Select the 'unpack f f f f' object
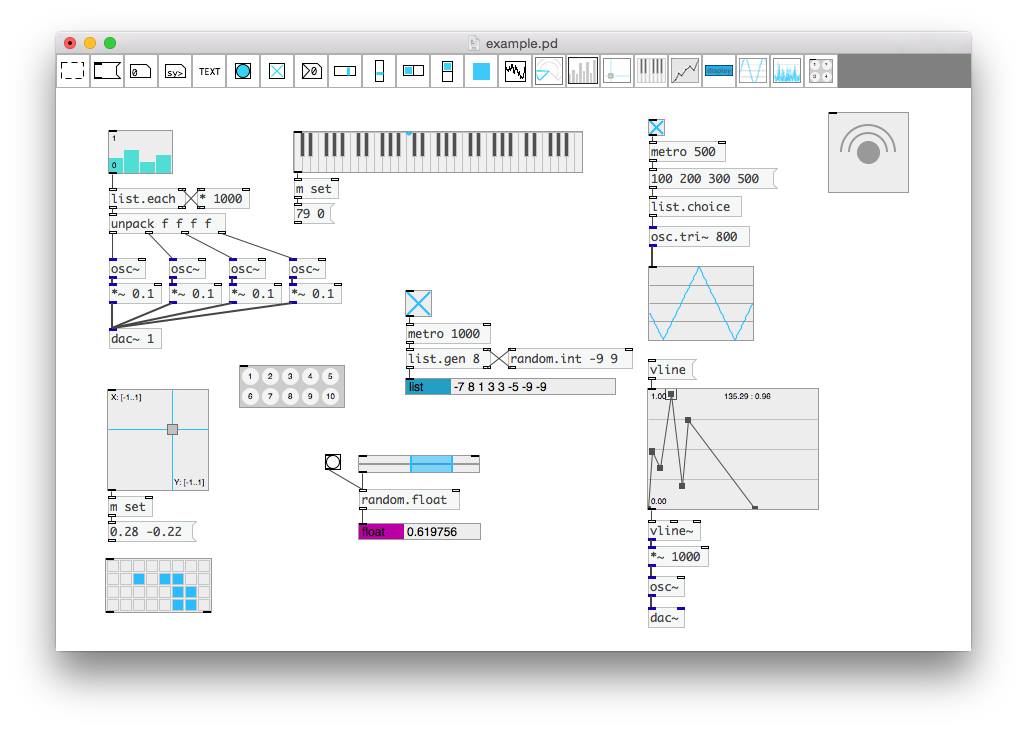 click(x=167, y=223)
